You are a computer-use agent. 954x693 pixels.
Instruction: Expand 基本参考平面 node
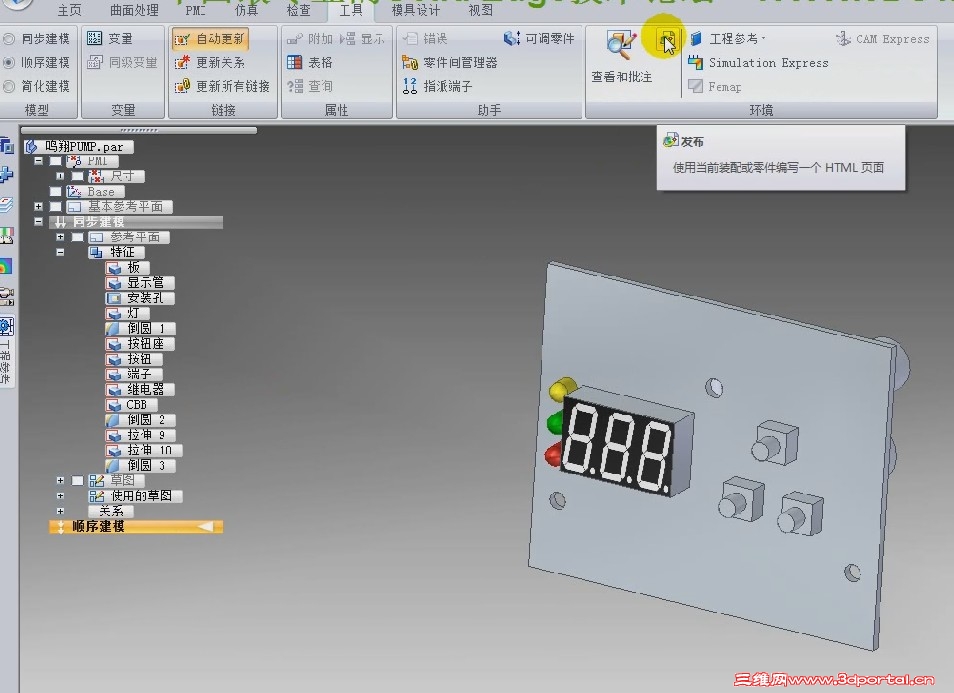coord(38,207)
